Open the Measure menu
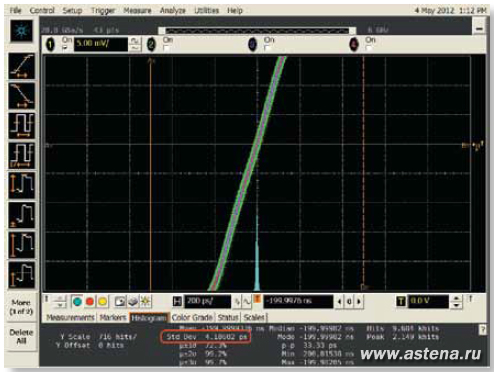This screenshot has height=372, width=494. pyautogui.click(x=137, y=11)
